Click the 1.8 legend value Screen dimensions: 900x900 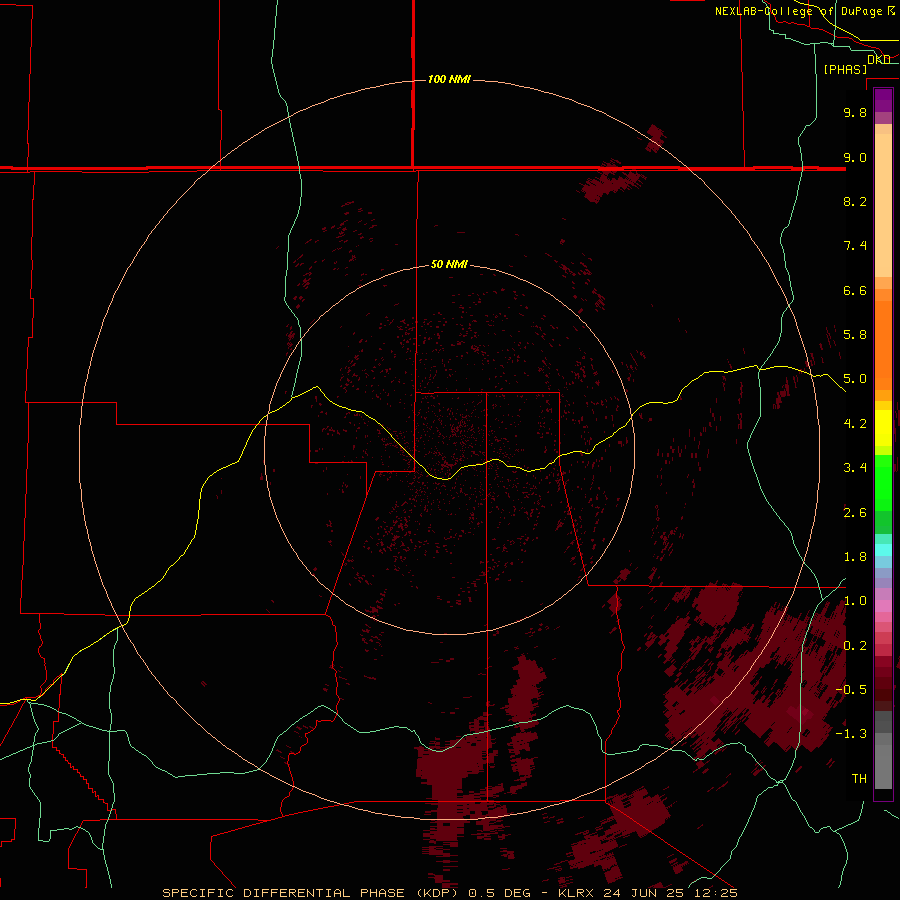[x=855, y=557]
